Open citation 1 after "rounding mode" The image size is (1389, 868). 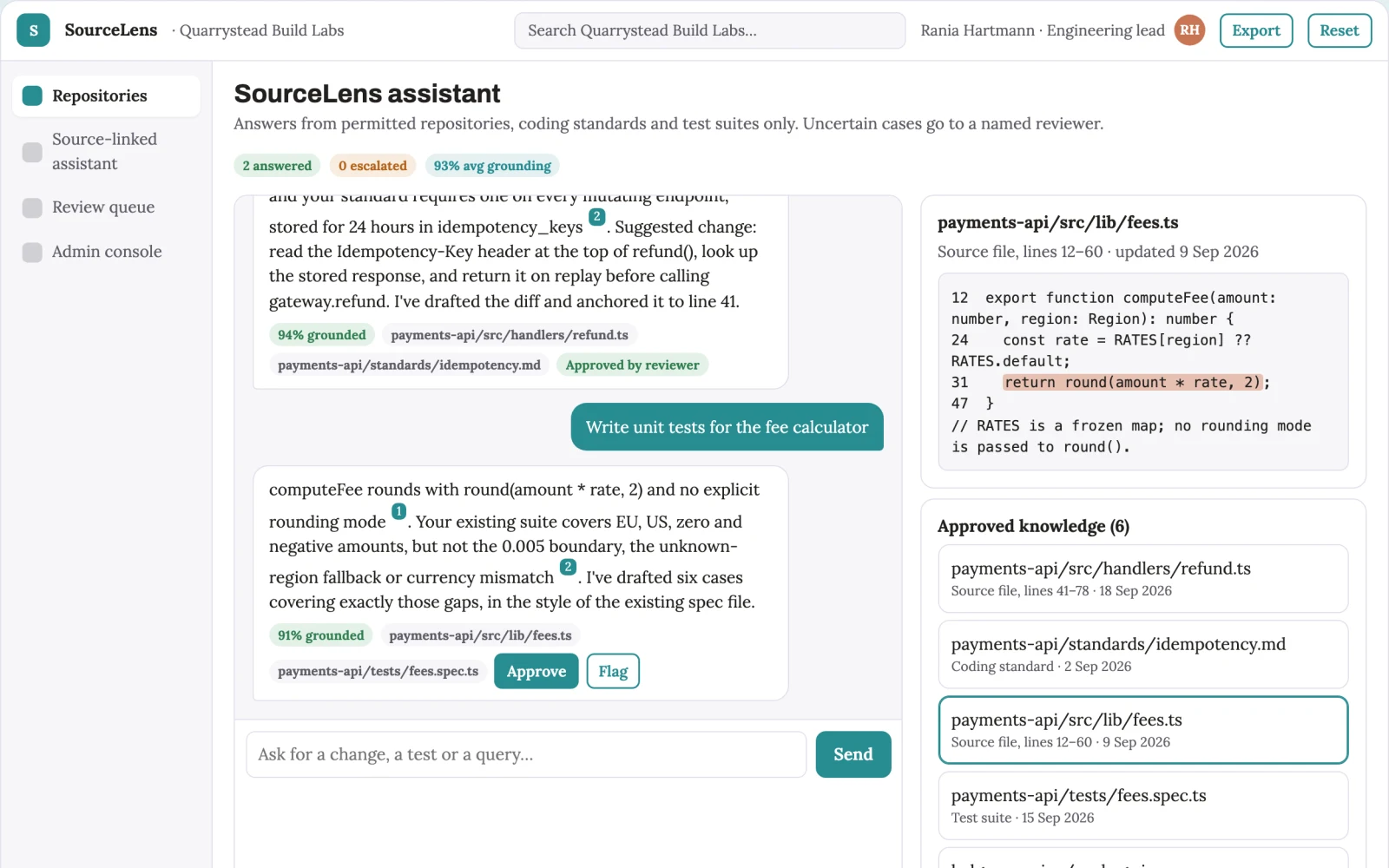(x=398, y=512)
